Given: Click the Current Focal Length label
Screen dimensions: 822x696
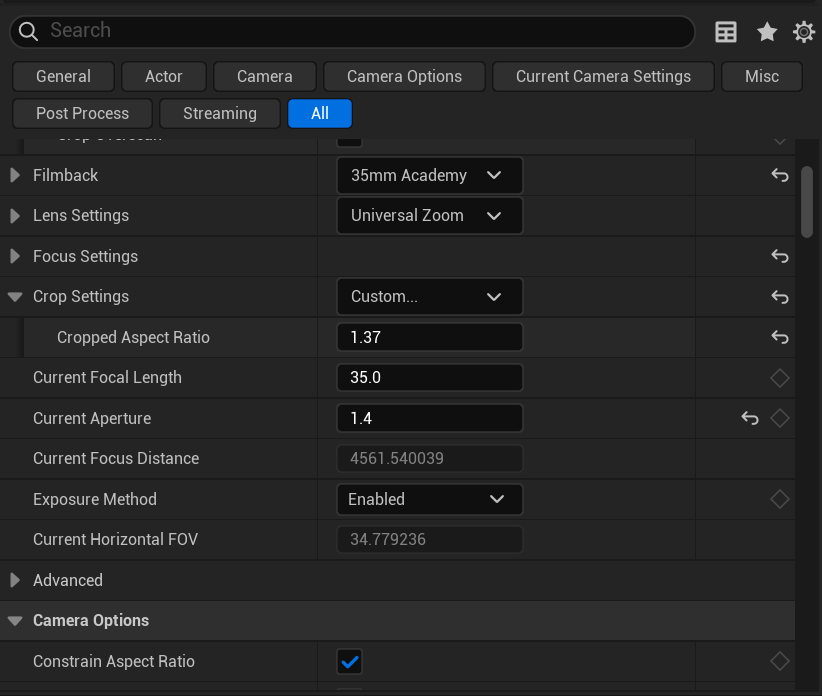Looking at the screenshot, I should pyautogui.click(x=107, y=378).
